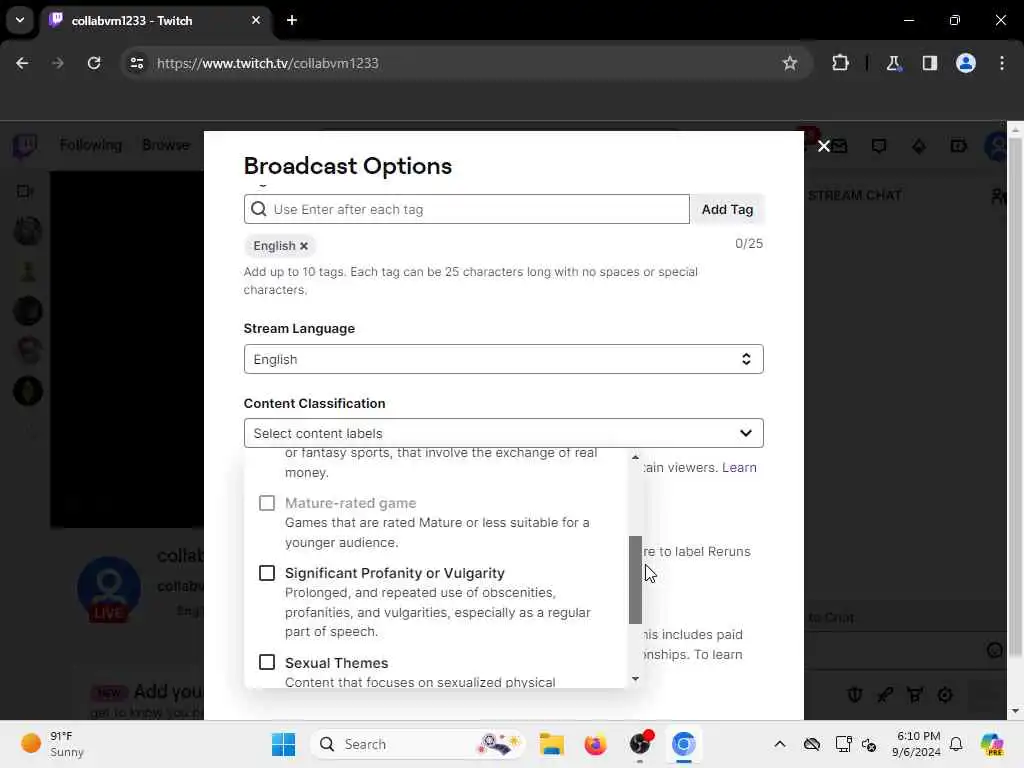Open OBS Studio from the taskbar

(x=639, y=744)
